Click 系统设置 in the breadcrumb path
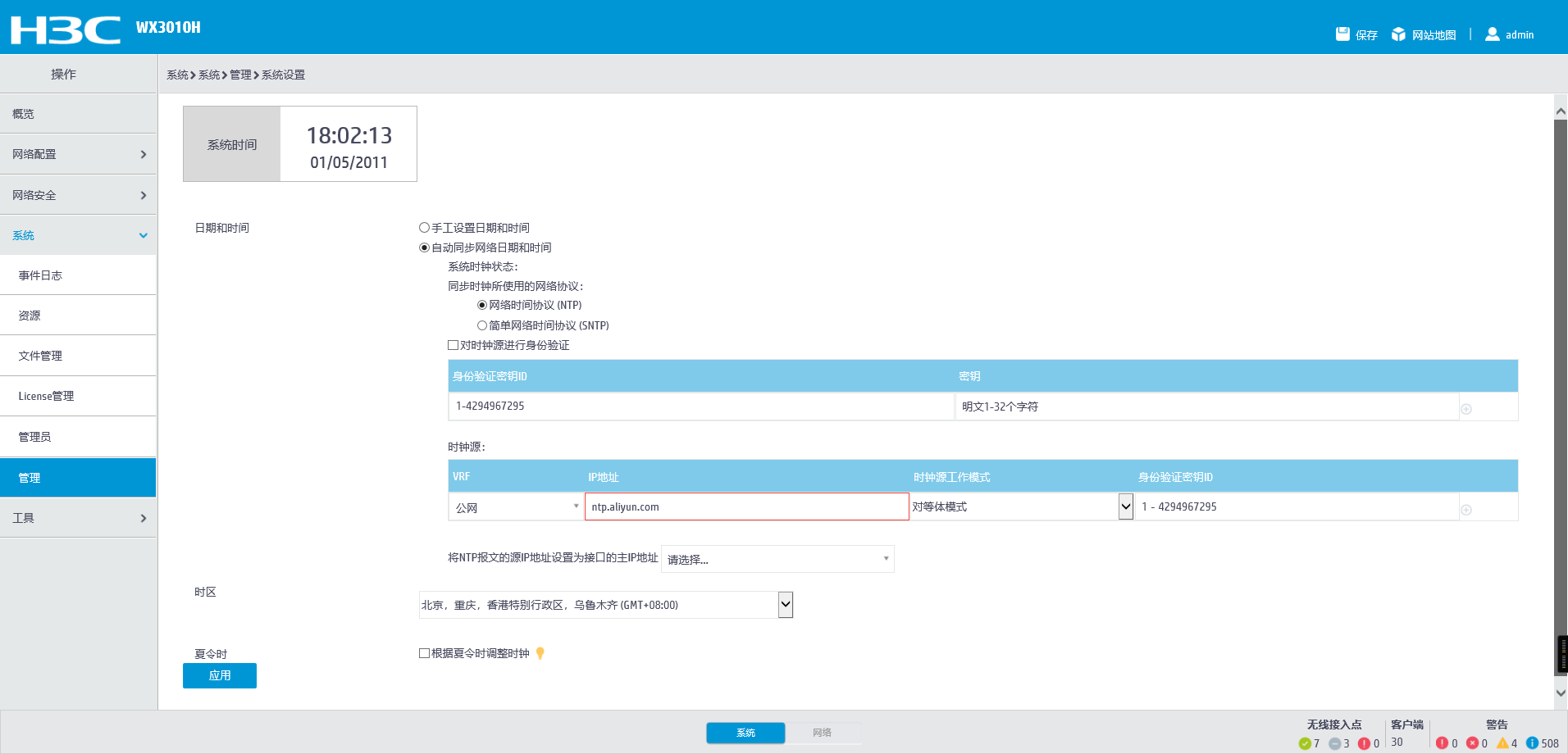 (283, 75)
